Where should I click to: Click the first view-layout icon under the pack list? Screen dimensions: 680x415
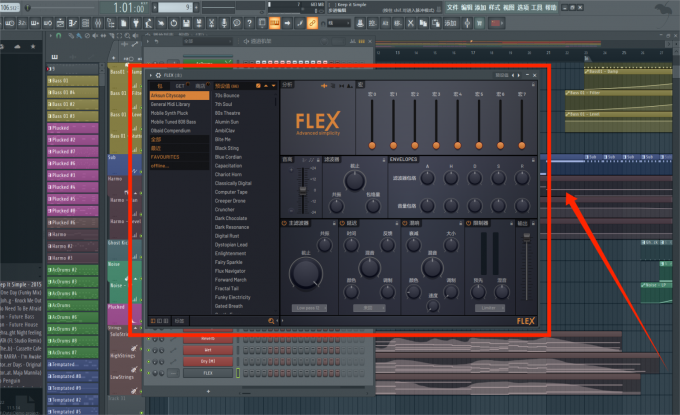tap(153, 320)
